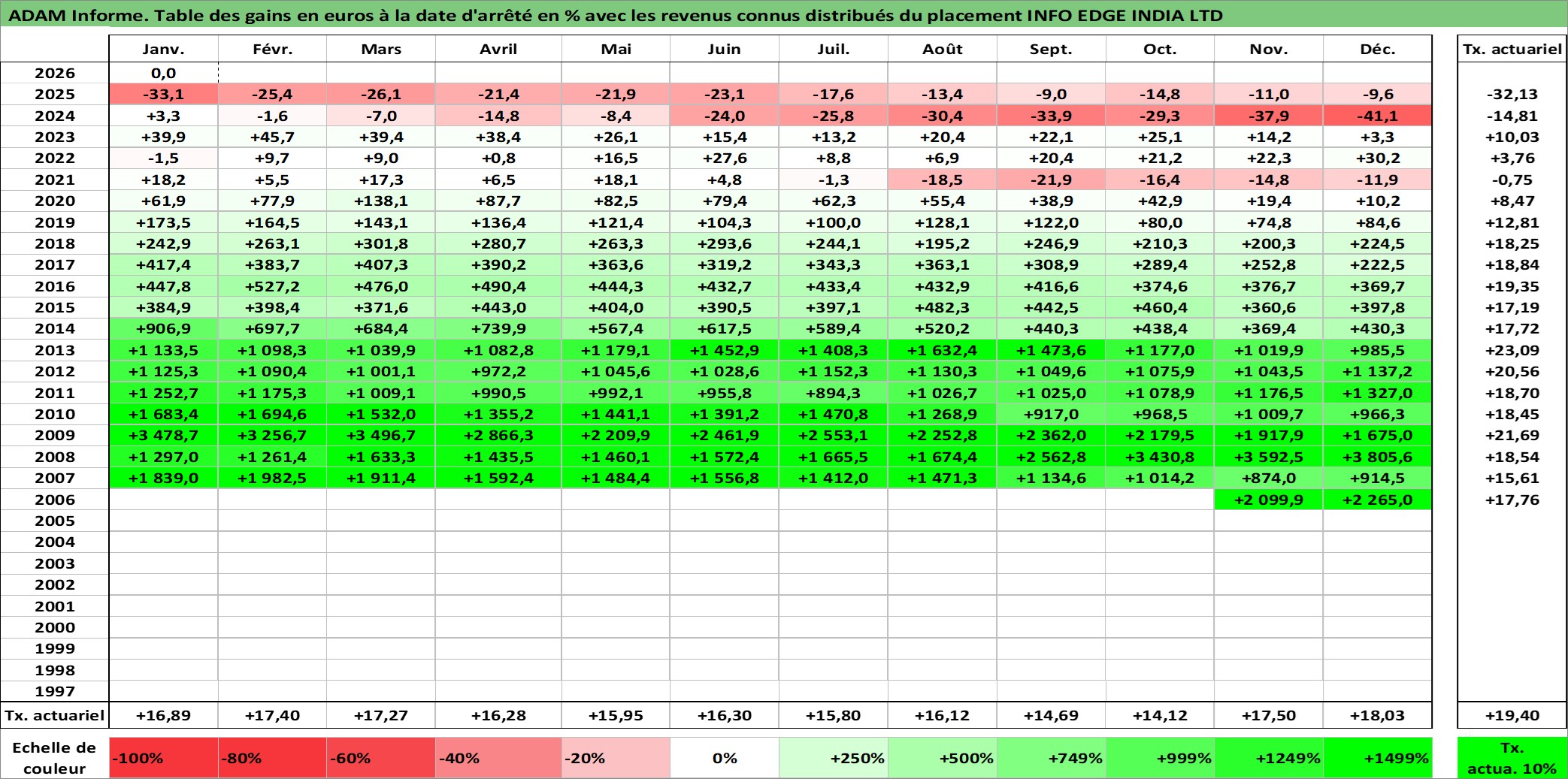Click the -41,1 cell in December 2024

pos(1378,116)
